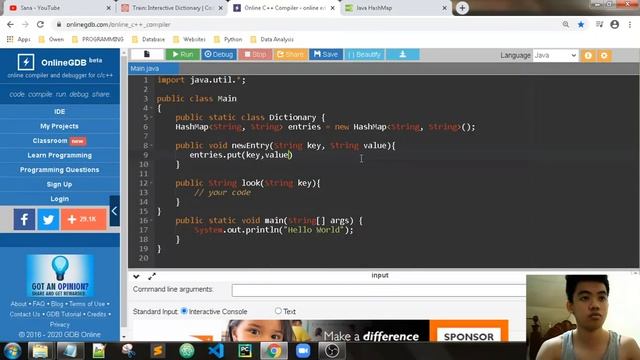
Task: Beautify the source code
Action: click(x=364, y=54)
